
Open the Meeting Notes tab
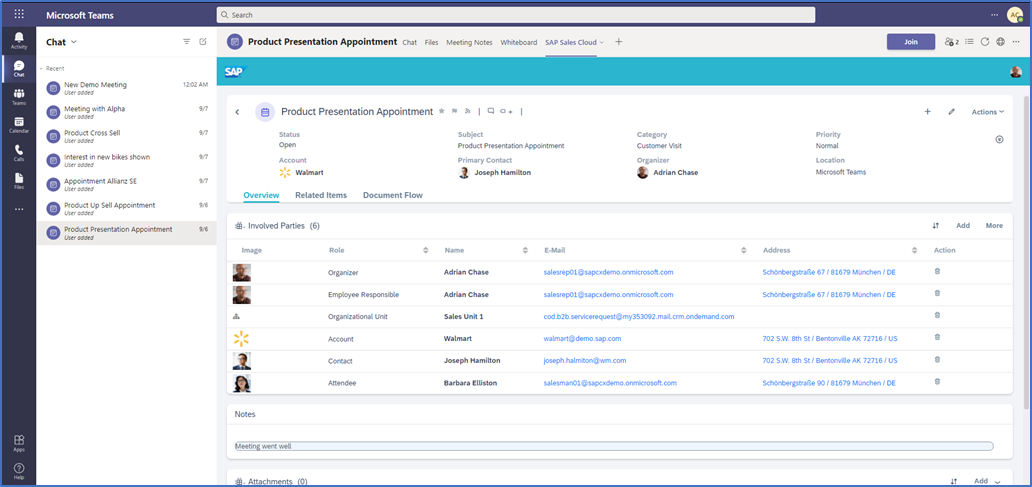(x=469, y=42)
